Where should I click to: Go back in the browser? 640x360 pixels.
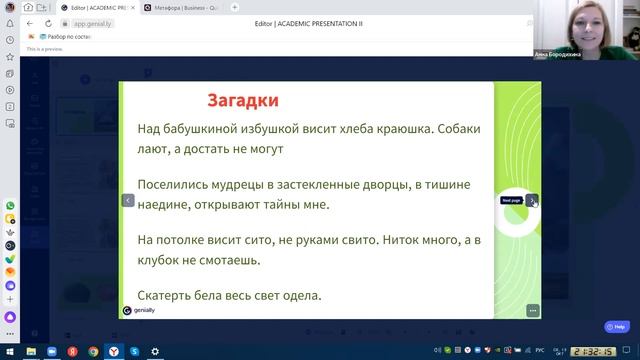tap(30, 24)
